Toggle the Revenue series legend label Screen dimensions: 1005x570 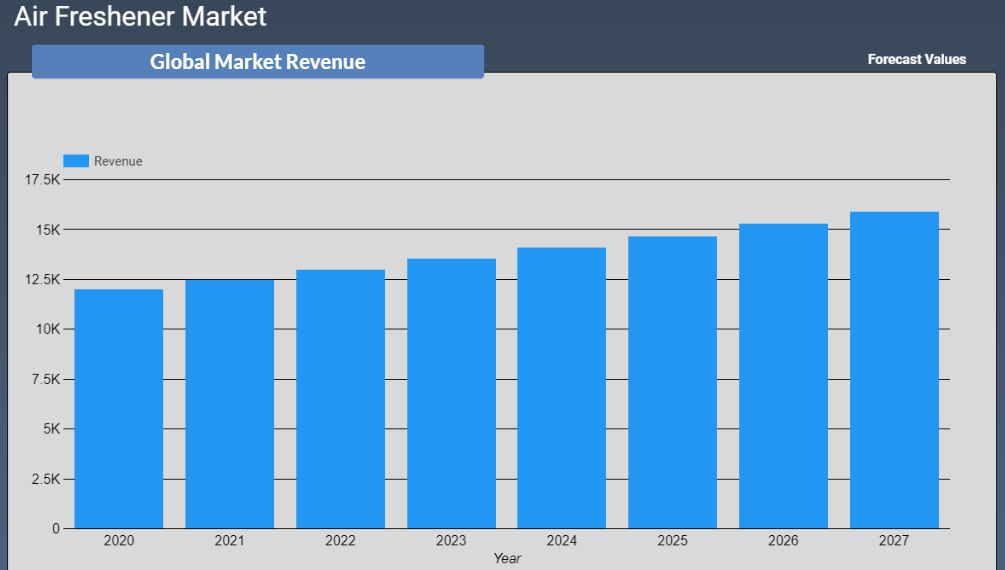(118, 161)
